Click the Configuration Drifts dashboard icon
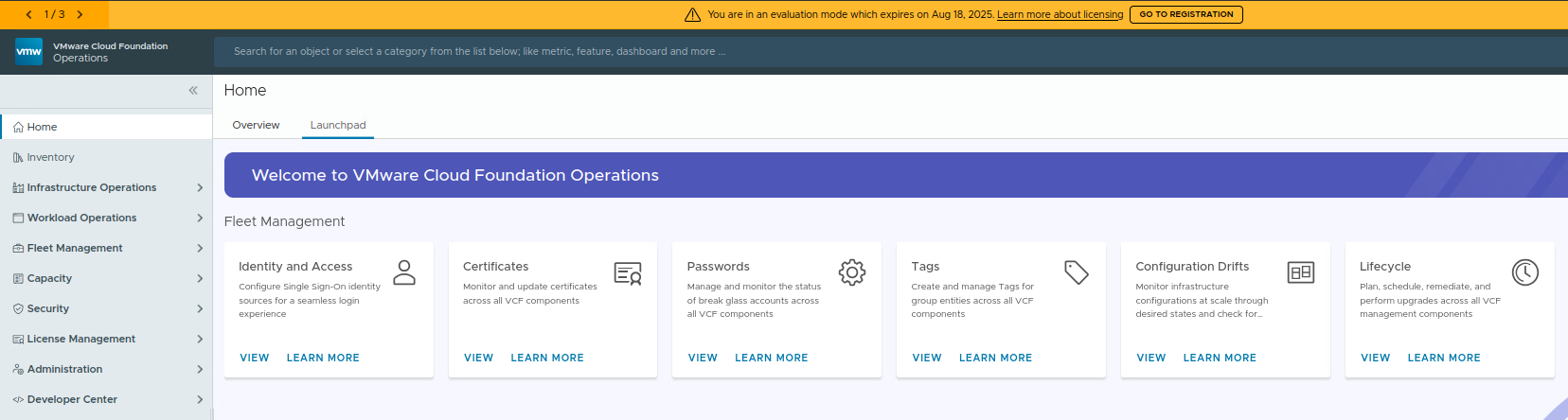This screenshot has width=1568, height=420. click(1301, 272)
